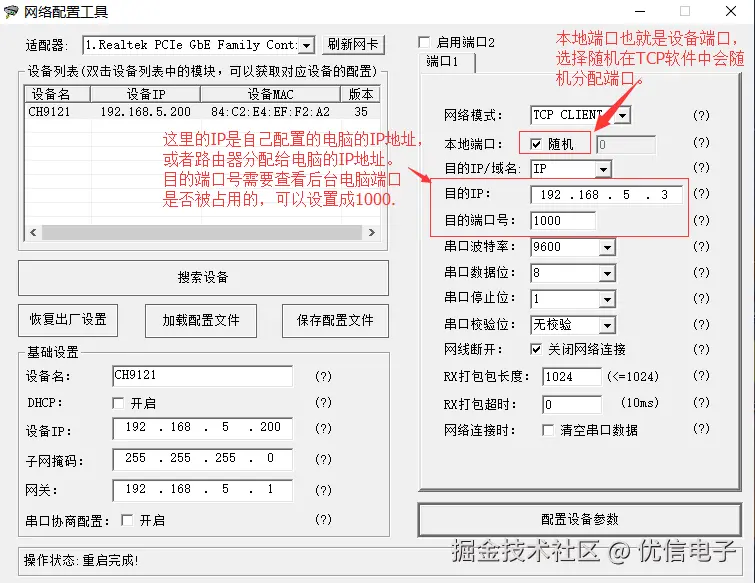Click the 刷新网卡 button

tap(353, 45)
